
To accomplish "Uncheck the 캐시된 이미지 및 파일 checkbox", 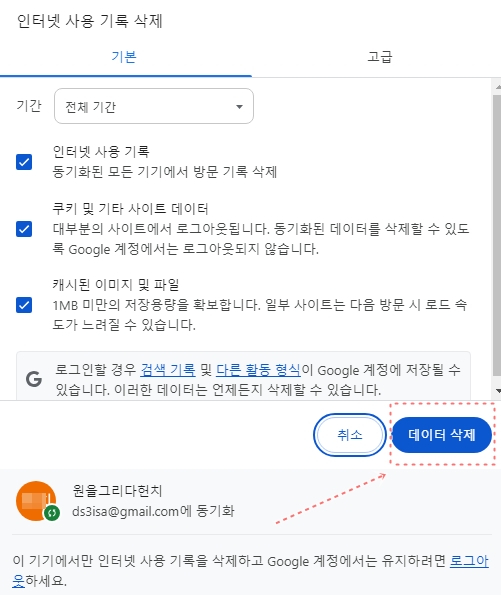I will coord(24,305).
